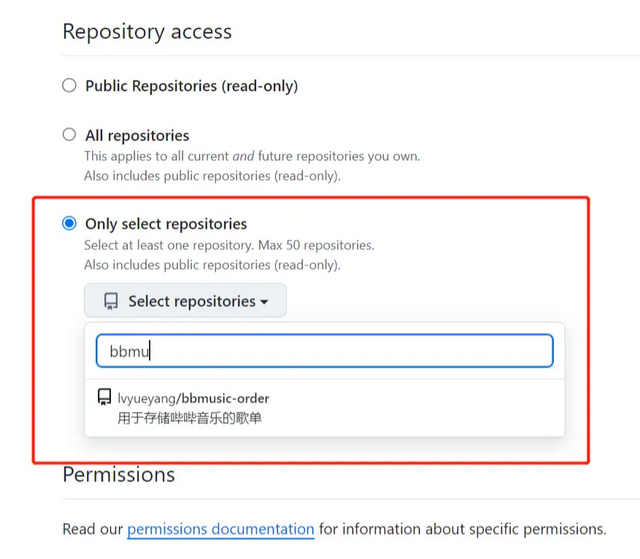Open the permissions documentation link

point(220,528)
